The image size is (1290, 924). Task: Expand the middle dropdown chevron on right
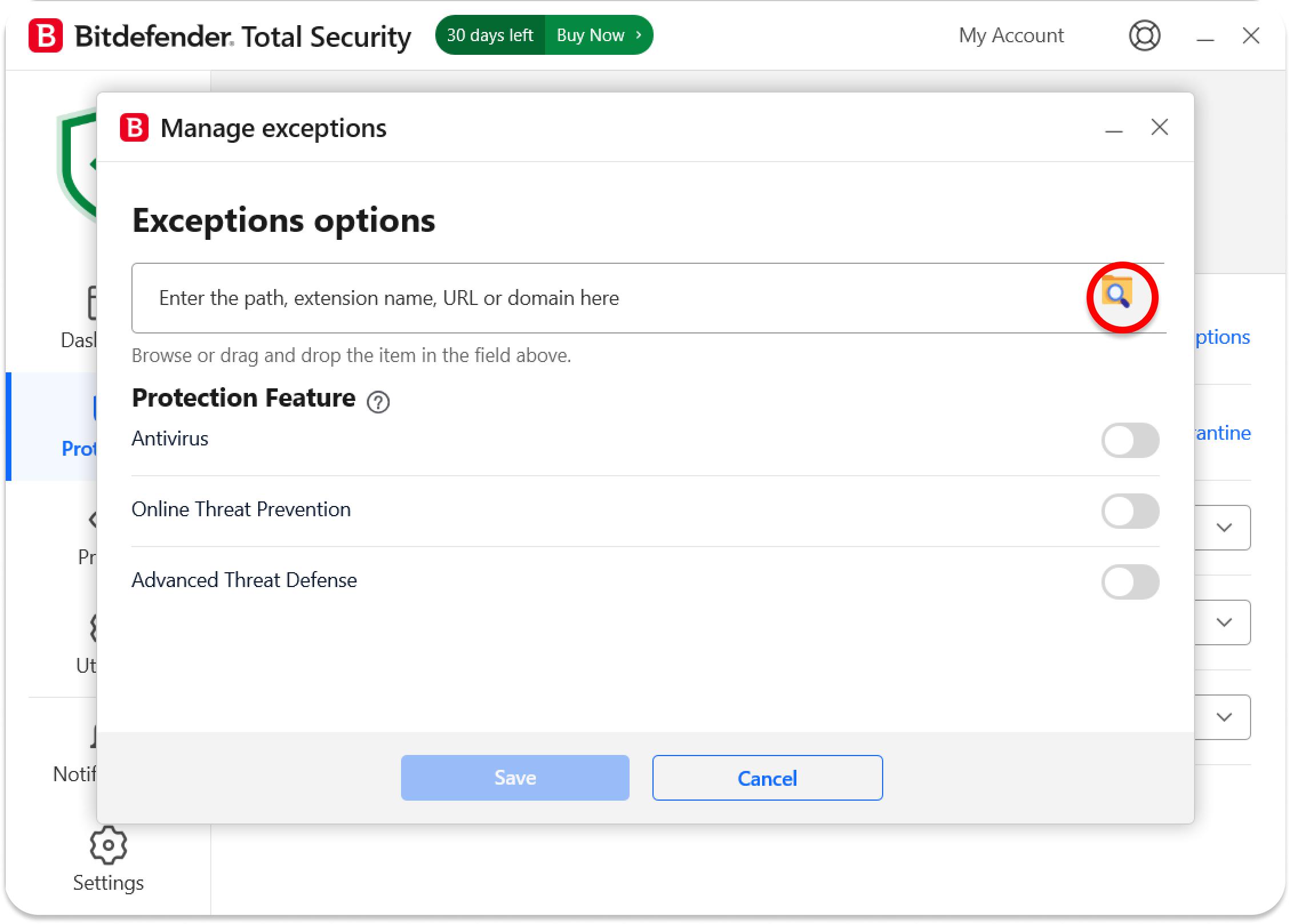tap(1223, 622)
